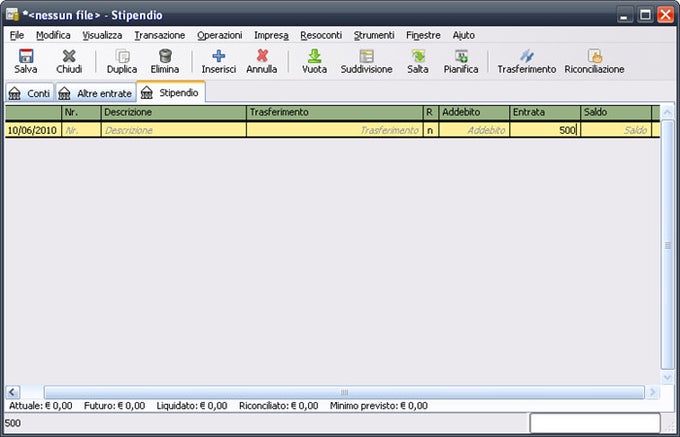Click the Attuale balance in summary bar

pos(41,406)
